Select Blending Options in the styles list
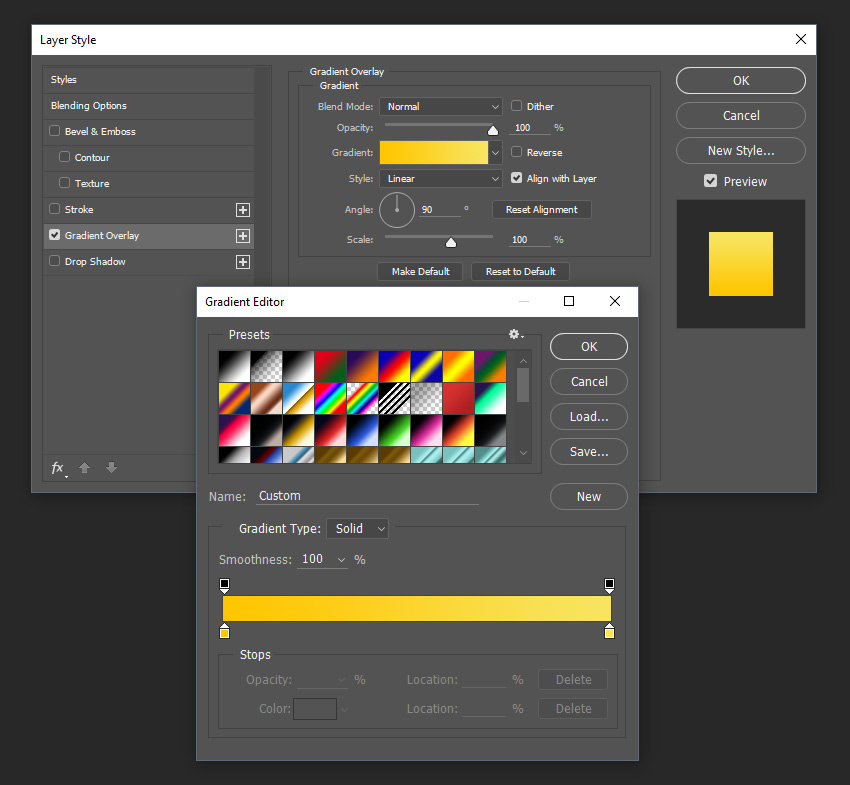This screenshot has height=785, width=850. (x=89, y=106)
